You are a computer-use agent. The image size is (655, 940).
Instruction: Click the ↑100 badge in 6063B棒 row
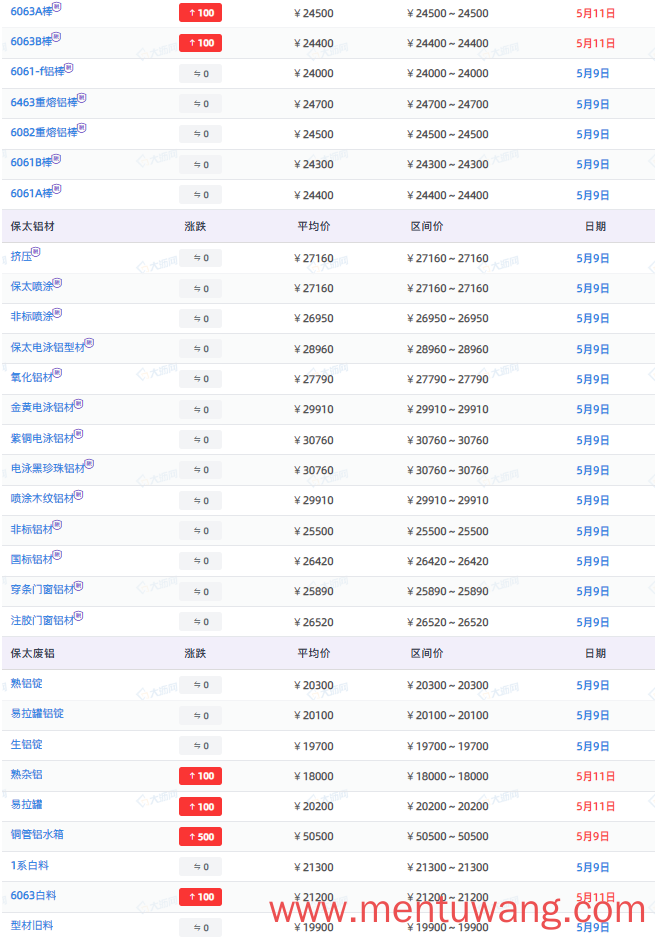[200, 43]
